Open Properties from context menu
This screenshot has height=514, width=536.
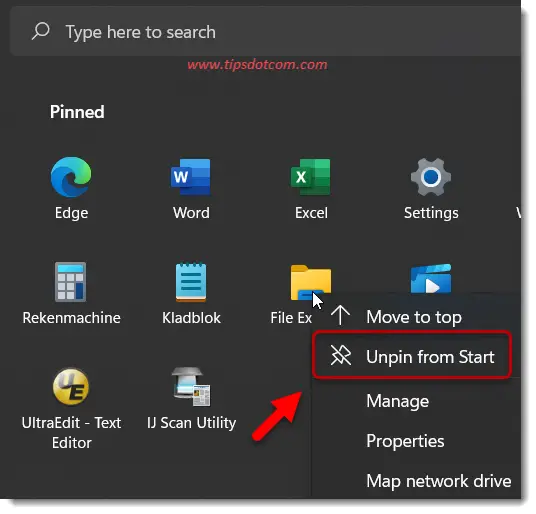(416, 441)
